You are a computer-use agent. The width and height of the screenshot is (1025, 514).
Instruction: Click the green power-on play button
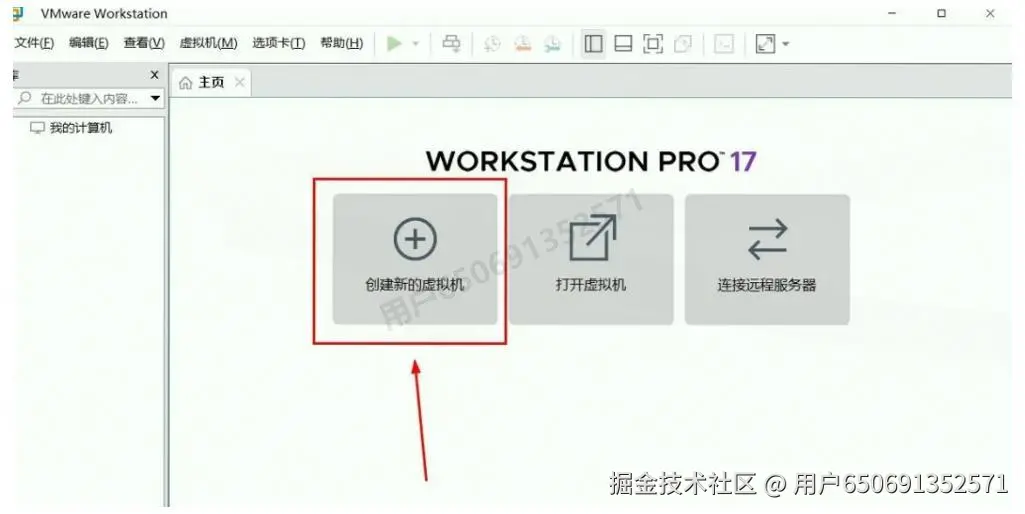[394, 44]
